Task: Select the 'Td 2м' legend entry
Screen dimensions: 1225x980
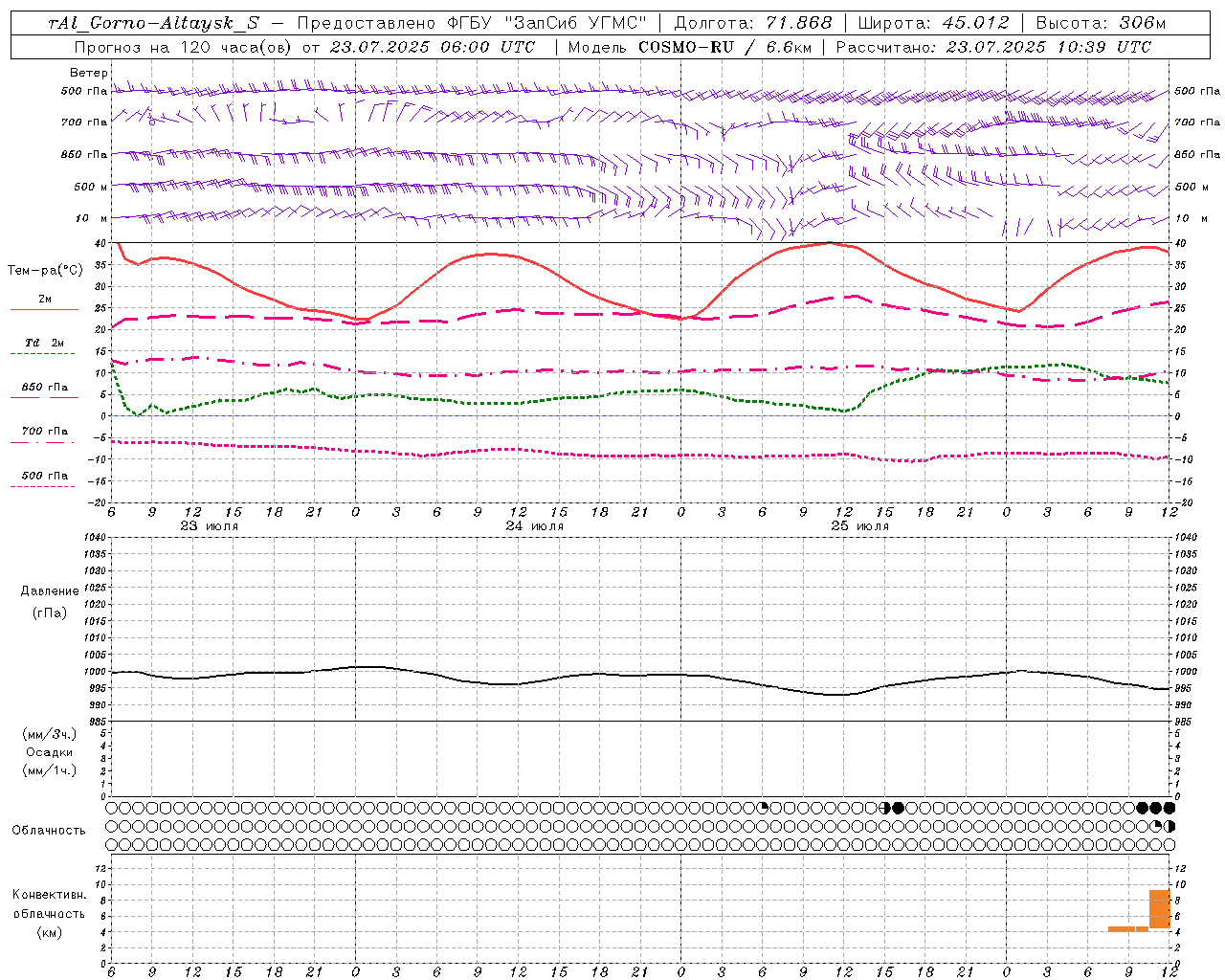Action: click(x=45, y=343)
